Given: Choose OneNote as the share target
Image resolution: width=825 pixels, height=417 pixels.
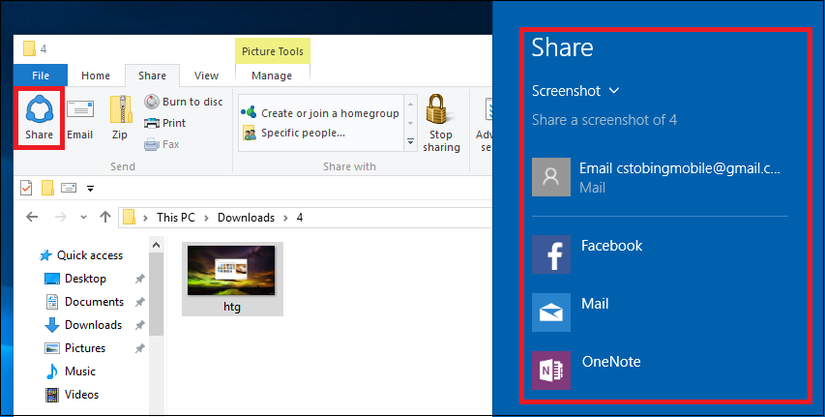Looking at the screenshot, I should 610,362.
